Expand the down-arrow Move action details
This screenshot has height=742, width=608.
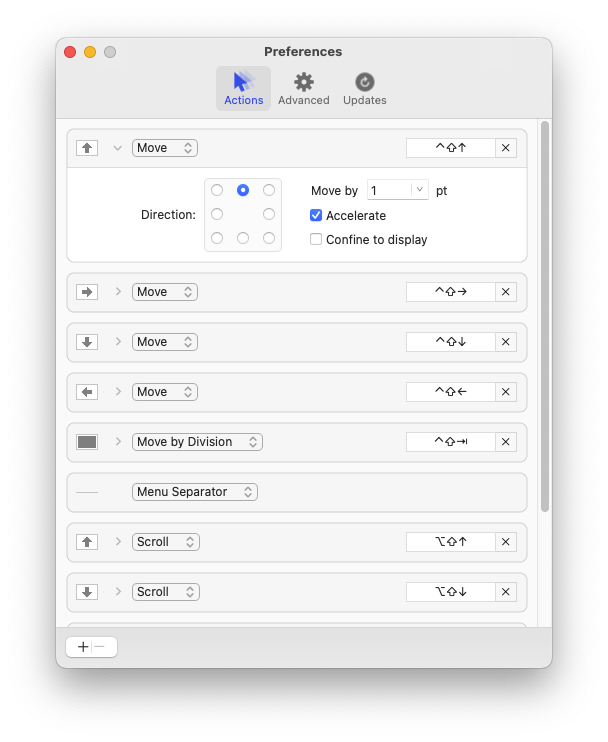point(118,342)
